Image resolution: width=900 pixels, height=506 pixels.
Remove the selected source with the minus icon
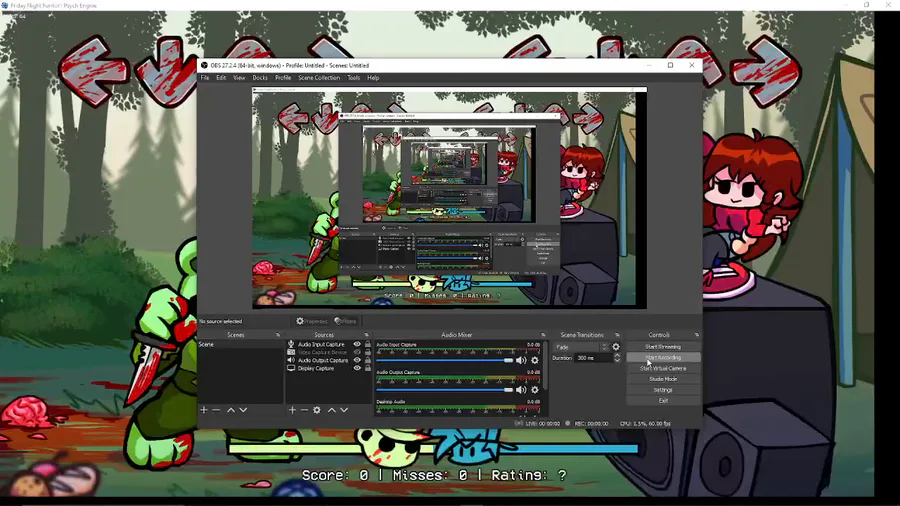point(305,410)
